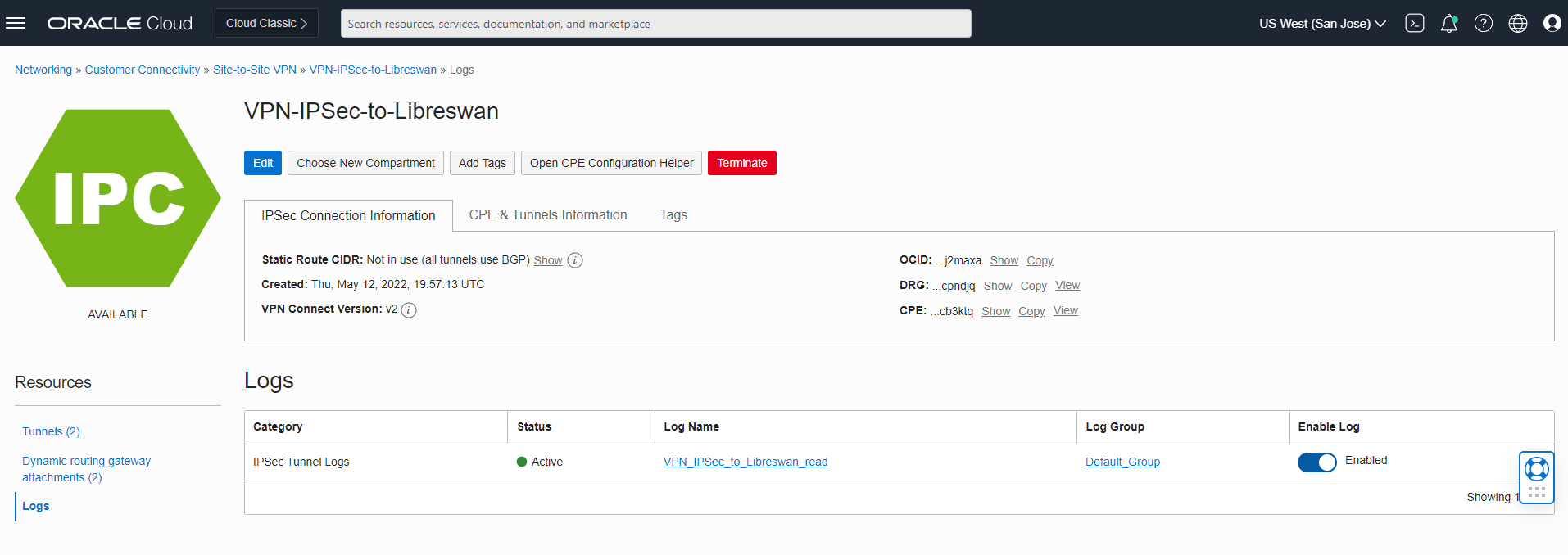Switch to CPE & Tunnels Information tab
Viewport: 1568px width, 555px height.
click(547, 214)
